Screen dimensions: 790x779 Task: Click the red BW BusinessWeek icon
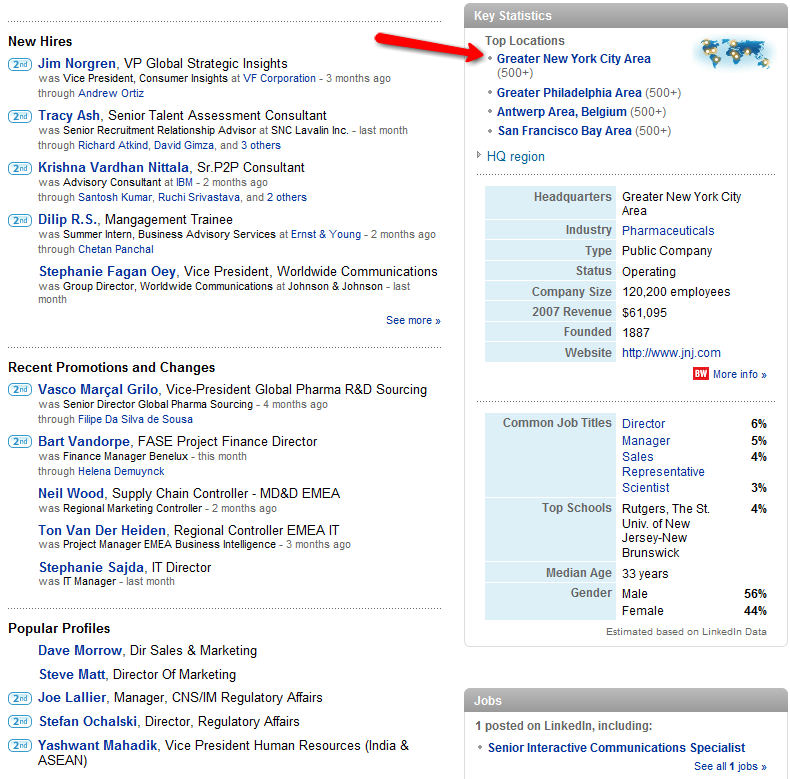pos(700,373)
